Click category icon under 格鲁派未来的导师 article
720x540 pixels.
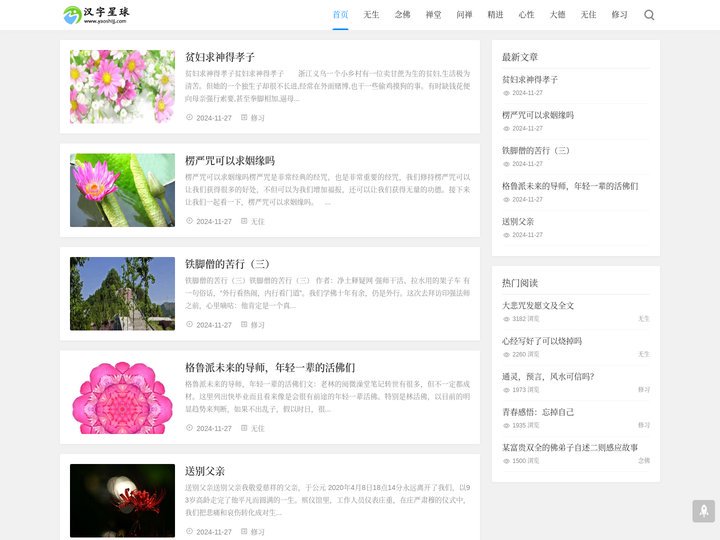click(244, 428)
